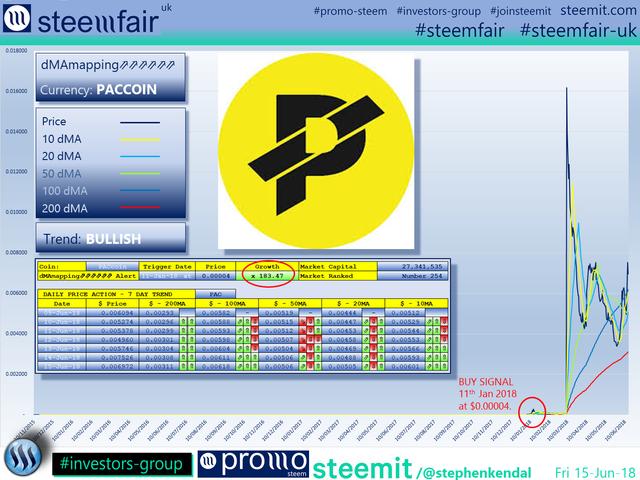Viewport: 640px width, 480px height.
Task: Click the blue 100 dMA legend line
Action: (x=140, y=190)
